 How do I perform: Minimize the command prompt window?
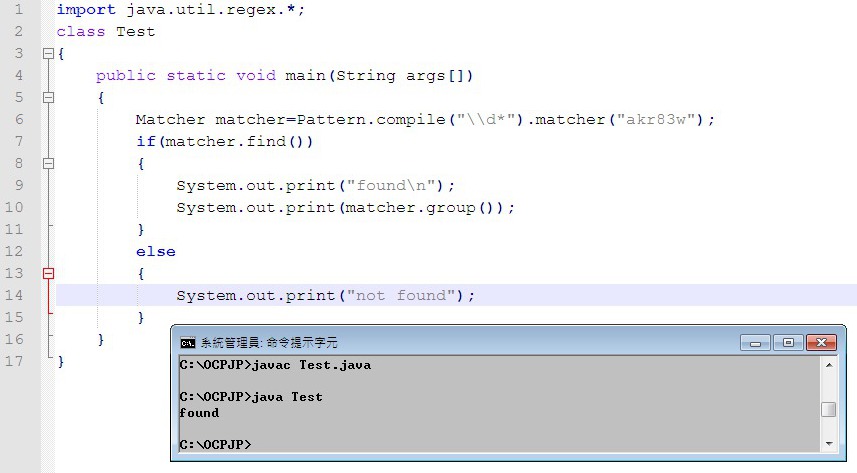click(x=755, y=342)
